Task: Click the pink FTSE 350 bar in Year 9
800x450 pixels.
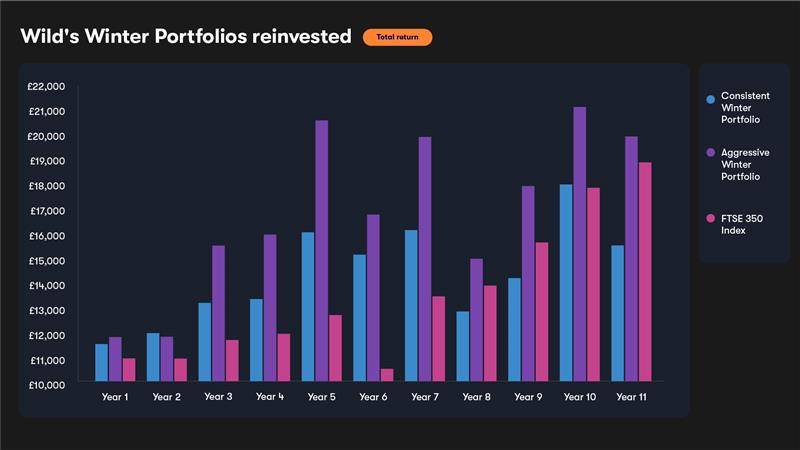Action: [541, 311]
